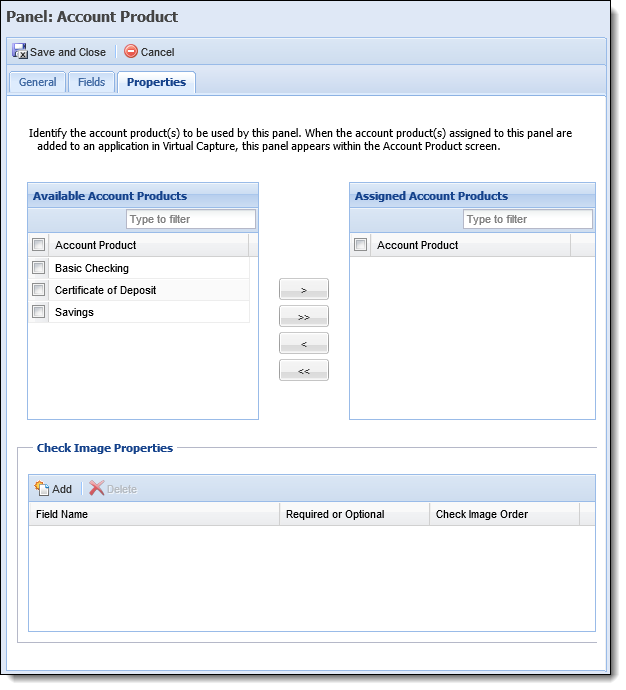
Task: Click Account Product header in Assigned list
Action: click(x=471, y=245)
